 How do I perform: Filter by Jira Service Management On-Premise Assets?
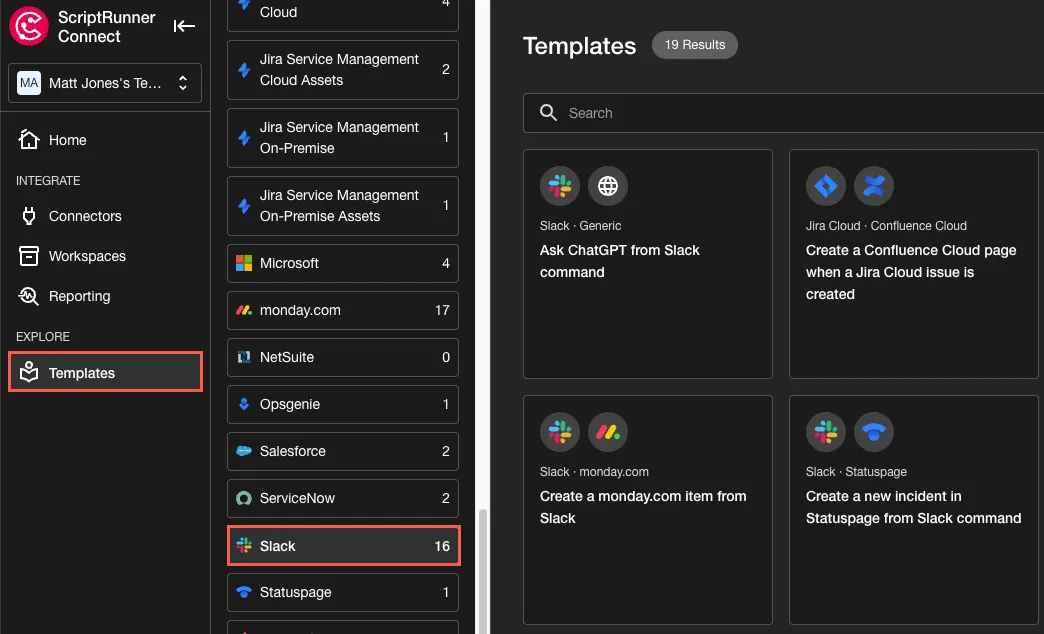coord(343,206)
